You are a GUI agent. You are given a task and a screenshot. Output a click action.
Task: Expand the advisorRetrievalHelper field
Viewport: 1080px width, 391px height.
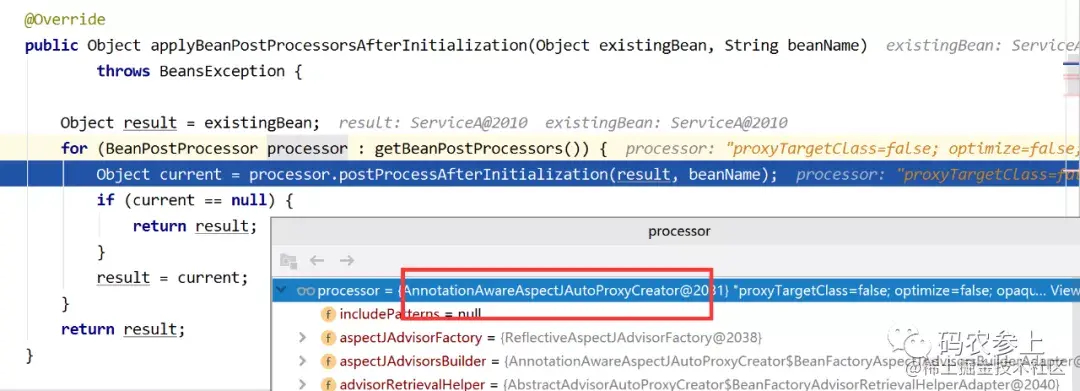[x=302, y=384]
